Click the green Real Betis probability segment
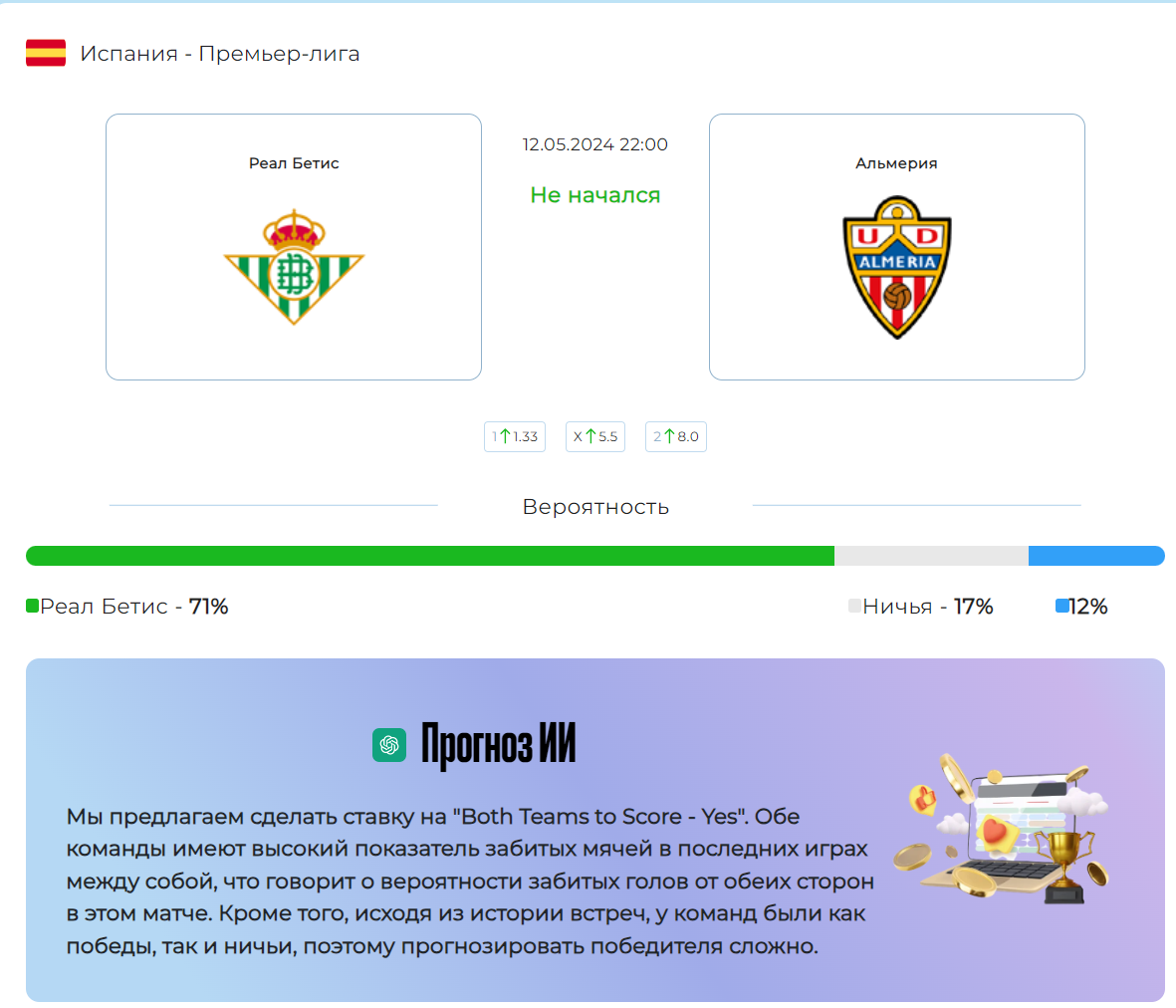This screenshot has height=1008, width=1176. click(430, 556)
